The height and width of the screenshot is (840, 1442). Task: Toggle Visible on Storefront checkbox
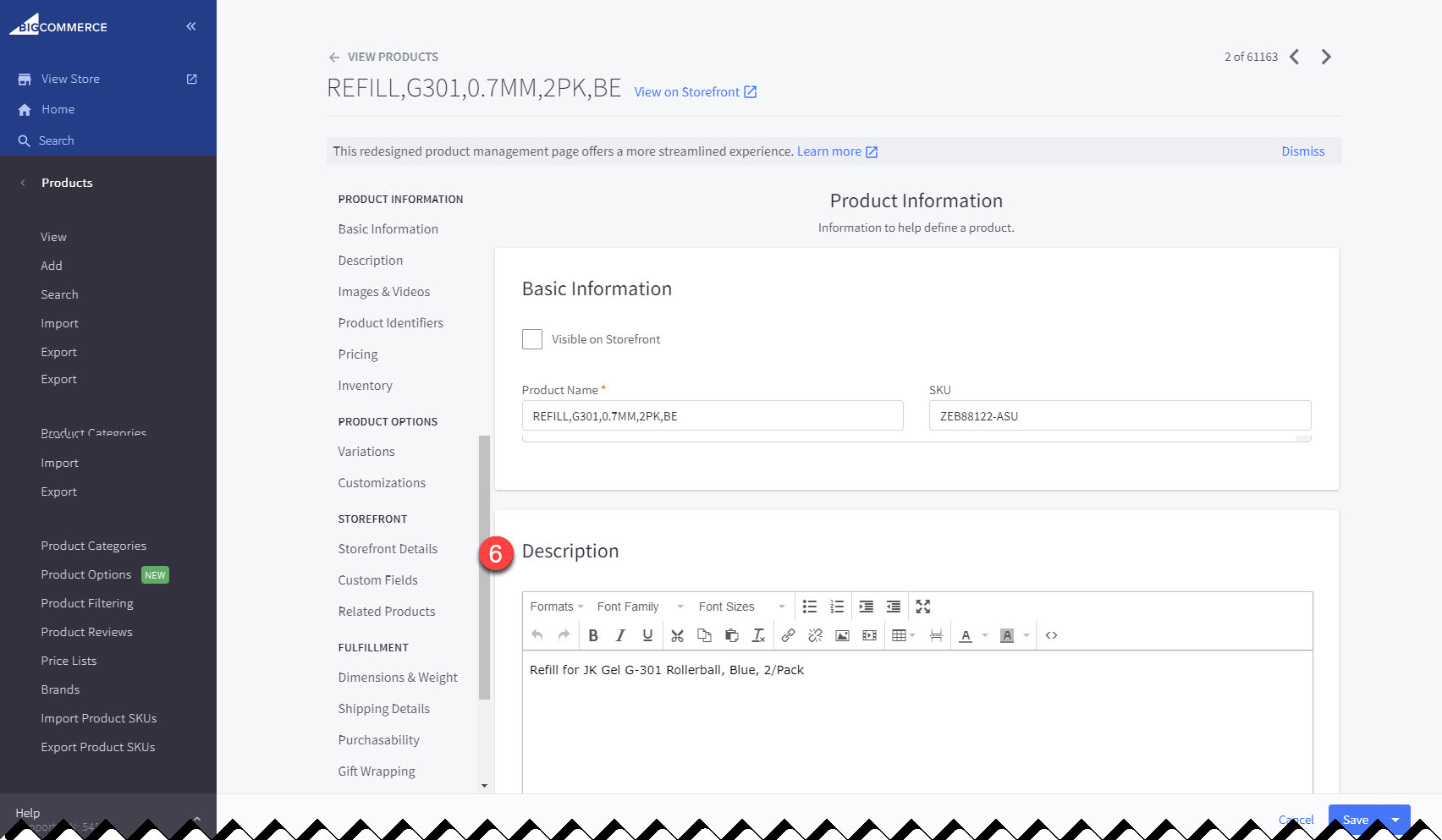pyautogui.click(x=532, y=339)
